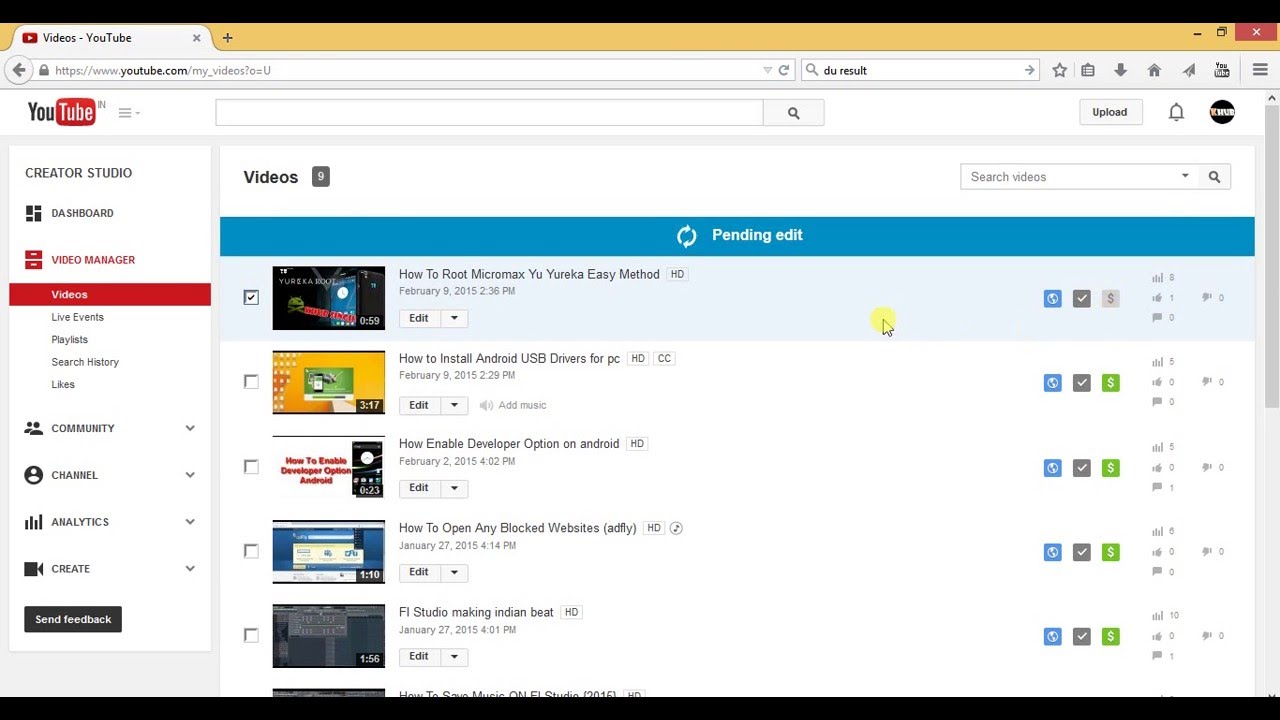1280x720 pixels.
Task: Open Edit dropdown arrow for FI Studio beat
Action: (454, 657)
